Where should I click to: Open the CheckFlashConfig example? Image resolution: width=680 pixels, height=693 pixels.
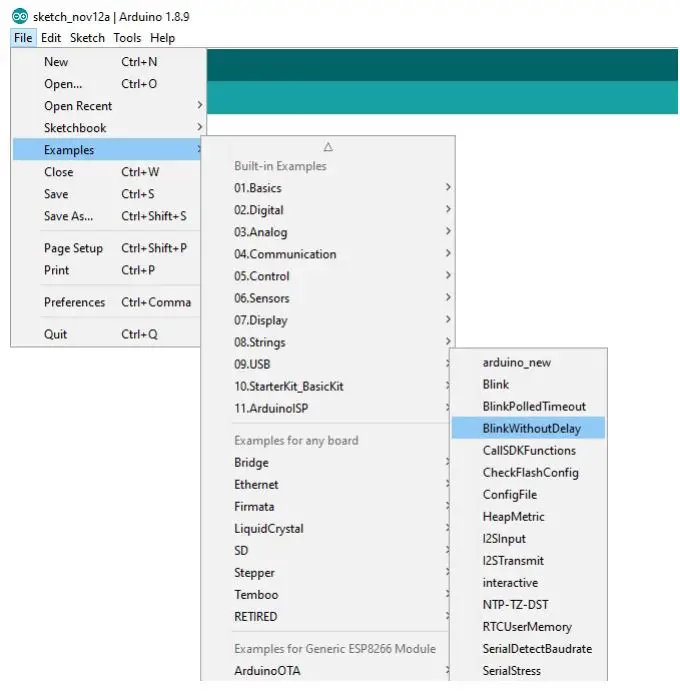tap(528, 473)
